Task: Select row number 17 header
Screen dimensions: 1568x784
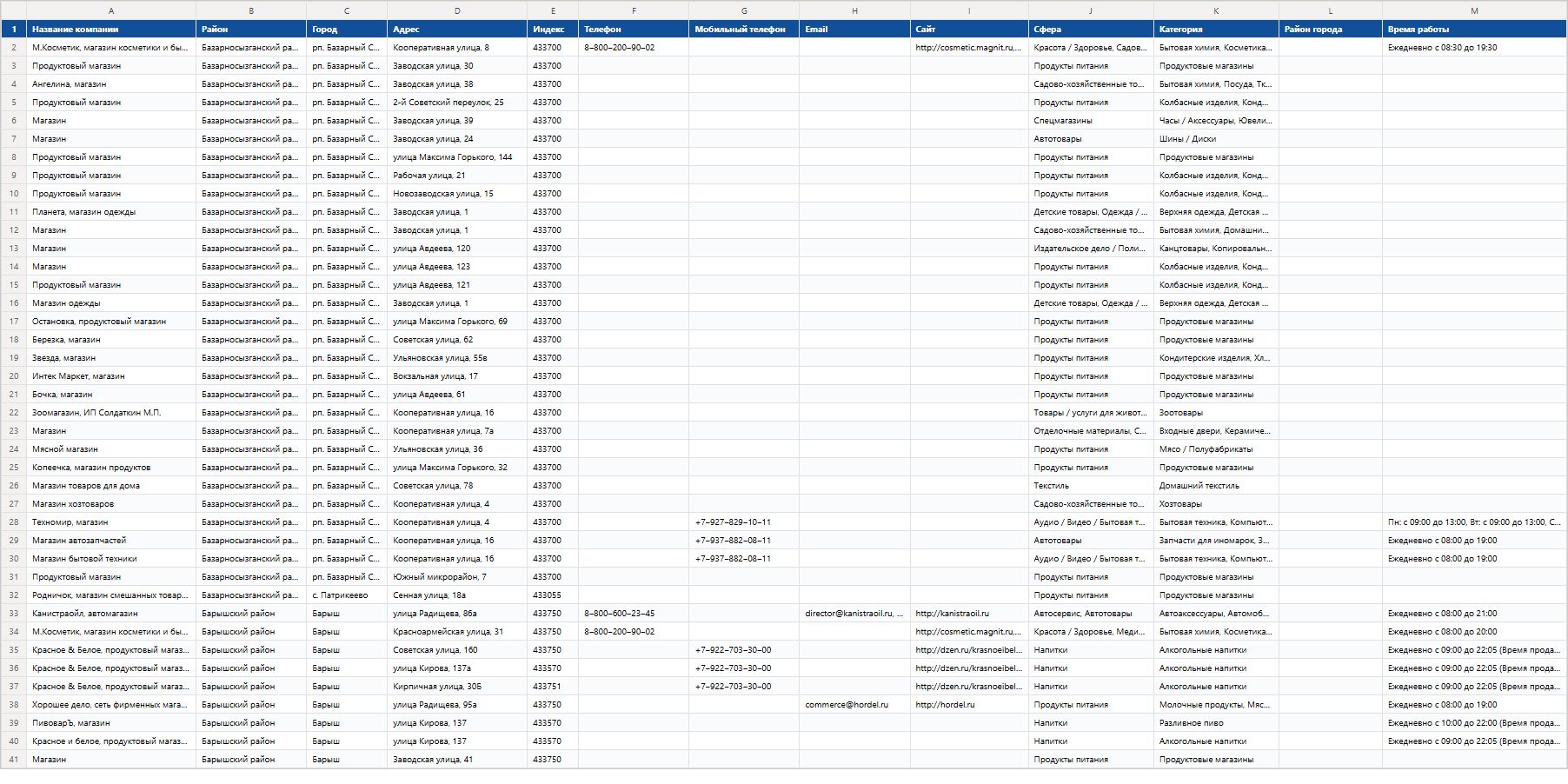Action: coord(14,322)
